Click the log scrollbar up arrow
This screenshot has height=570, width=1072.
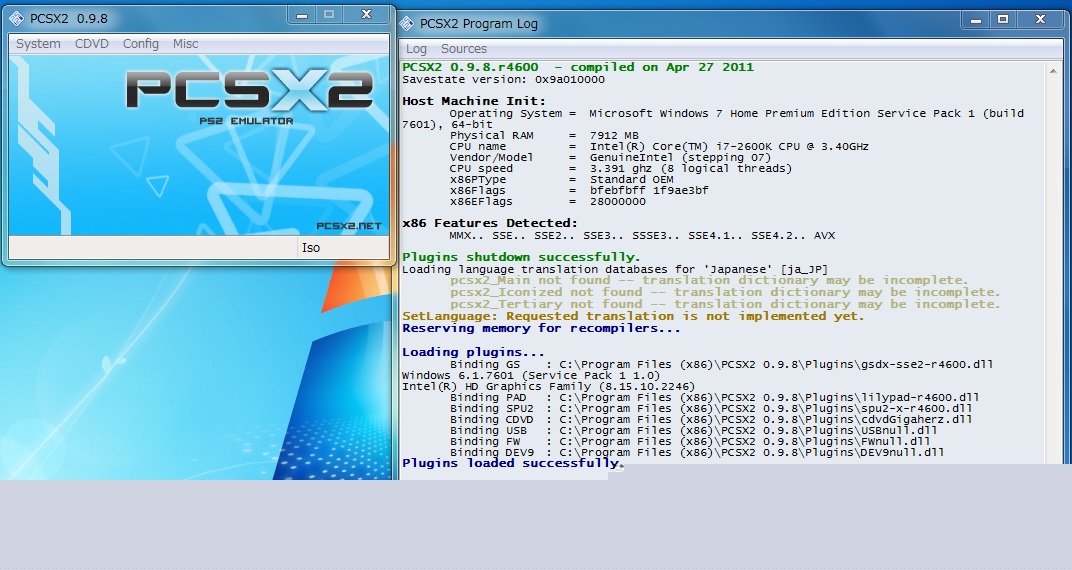[x=1054, y=70]
